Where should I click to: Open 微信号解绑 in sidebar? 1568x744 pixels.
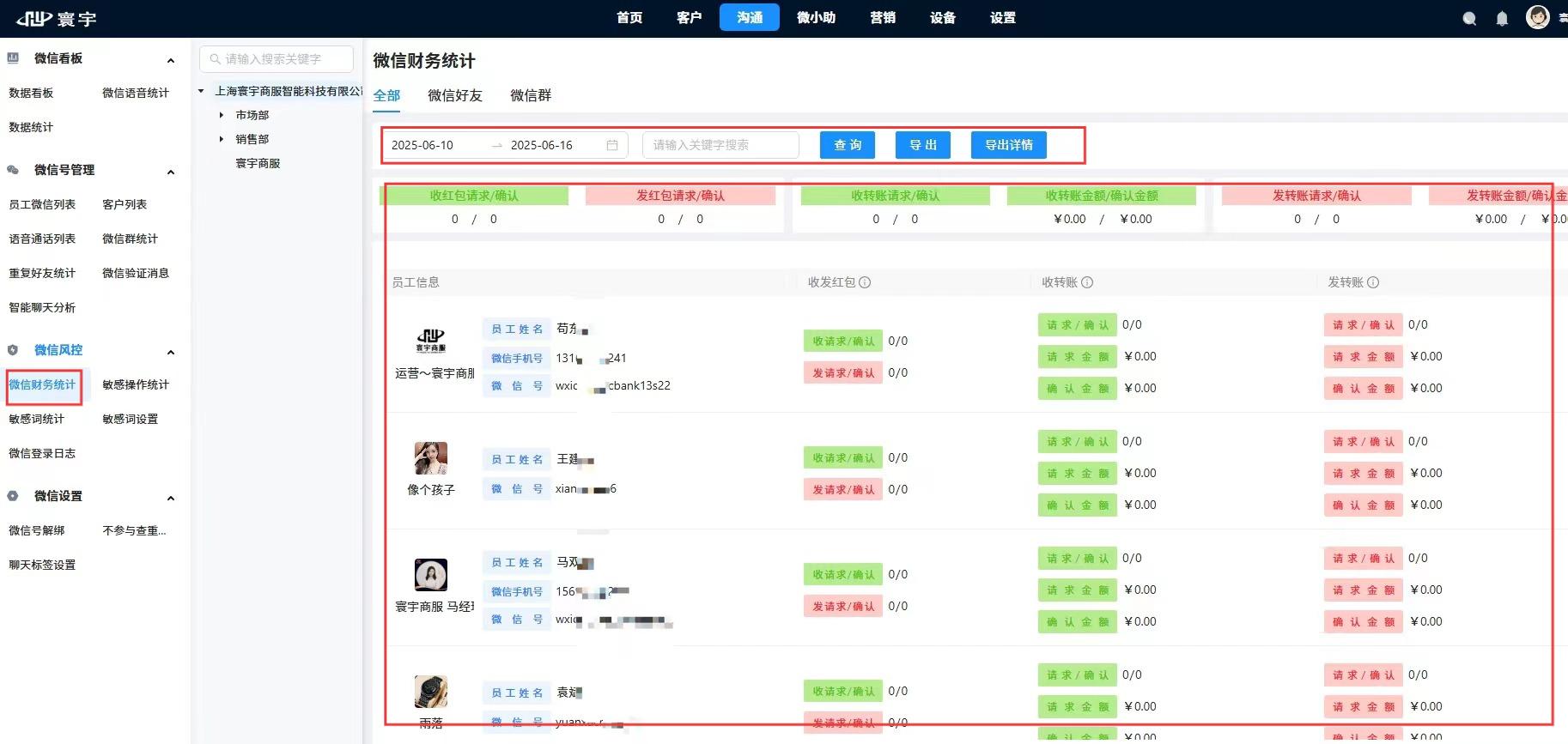click(36, 530)
